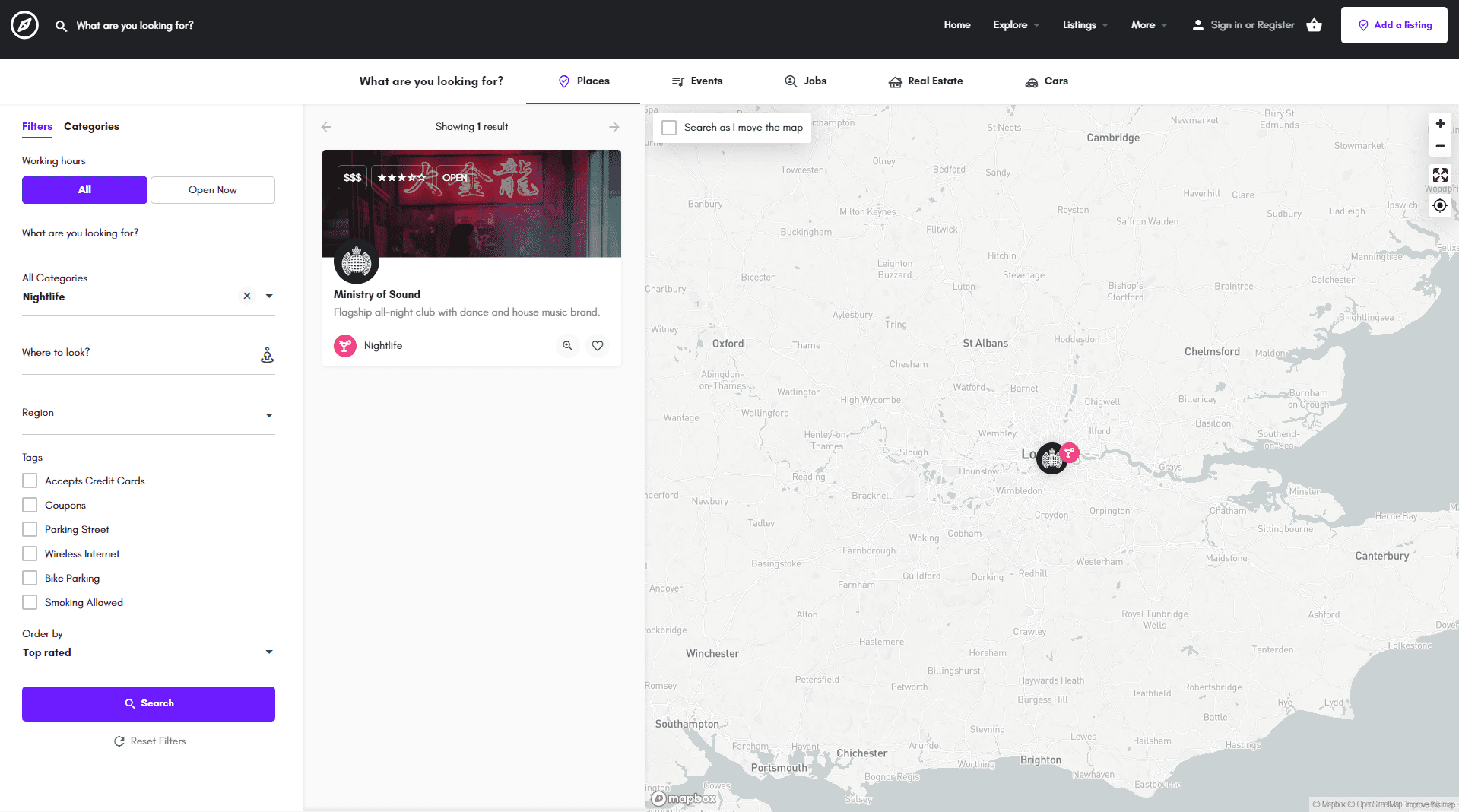This screenshot has height=812, width=1459.
Task: Open the shopping basket icon
Action: (x=1314, y=25)
